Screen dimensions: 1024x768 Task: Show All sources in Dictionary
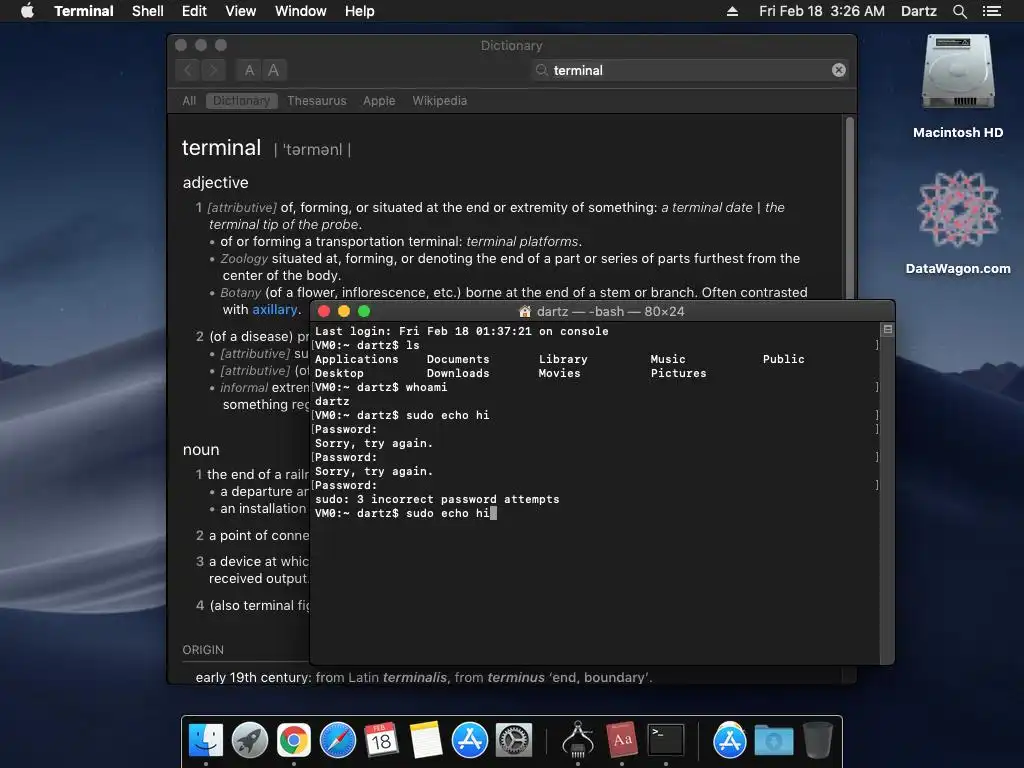(x=189, y=101)
